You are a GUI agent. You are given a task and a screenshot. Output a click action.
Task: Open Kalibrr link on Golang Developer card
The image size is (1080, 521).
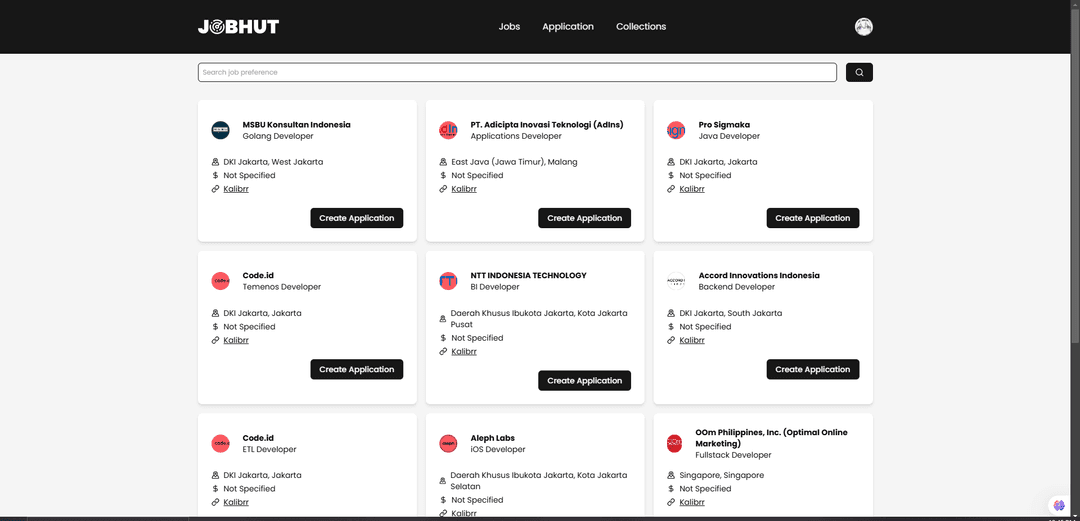pos(236,189)
